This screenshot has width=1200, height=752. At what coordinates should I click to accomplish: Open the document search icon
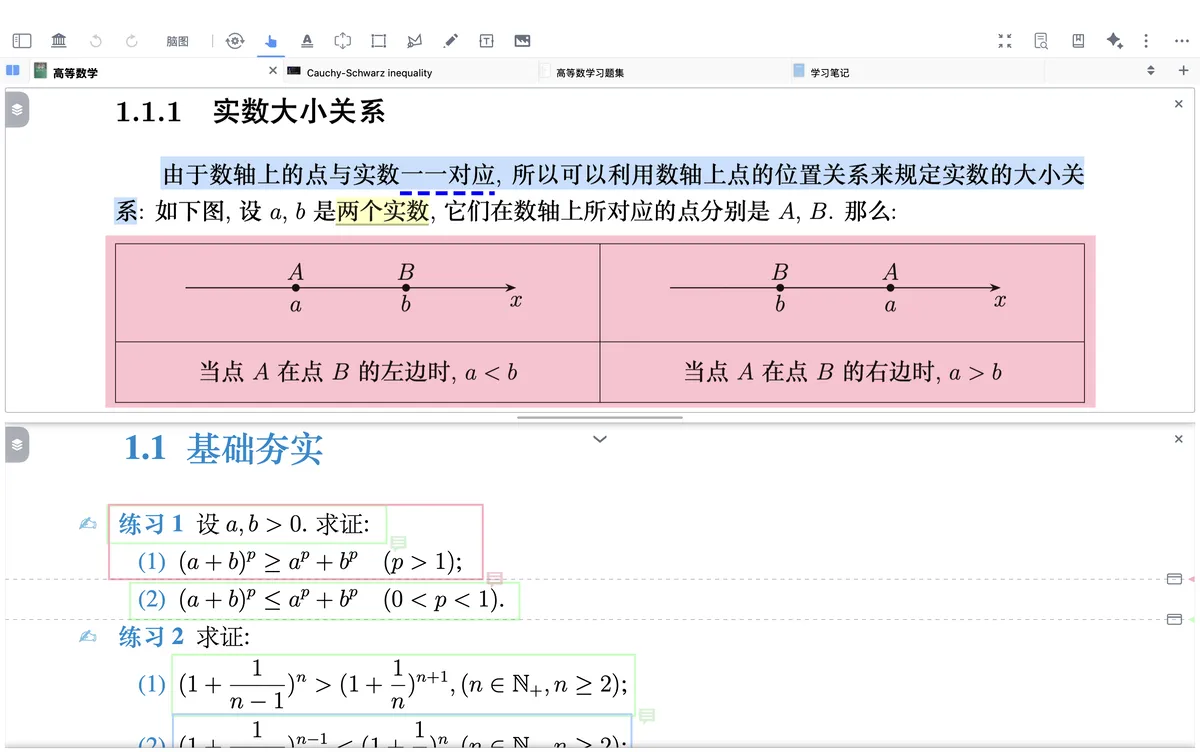coord(1041,41)
